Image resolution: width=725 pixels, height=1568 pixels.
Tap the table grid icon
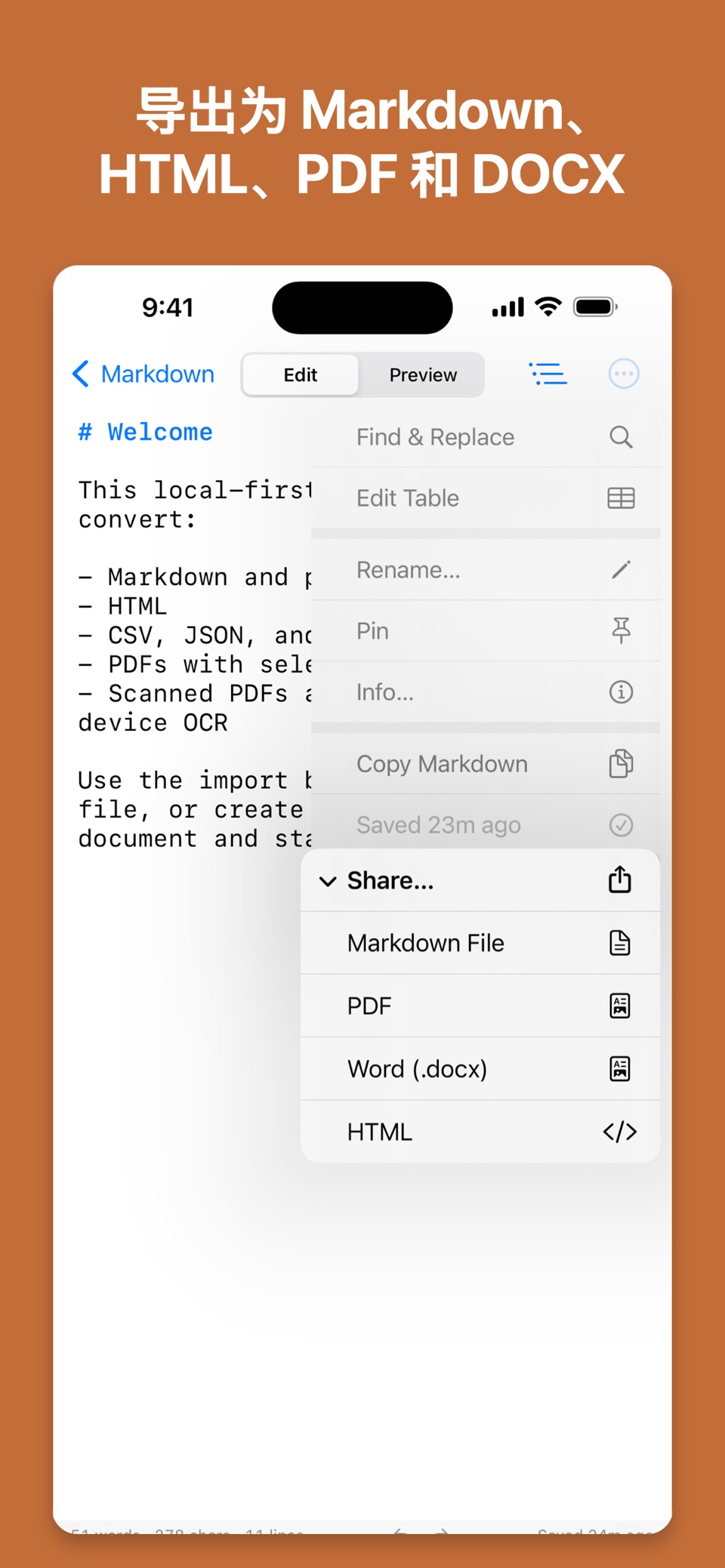tap(621, 498)
